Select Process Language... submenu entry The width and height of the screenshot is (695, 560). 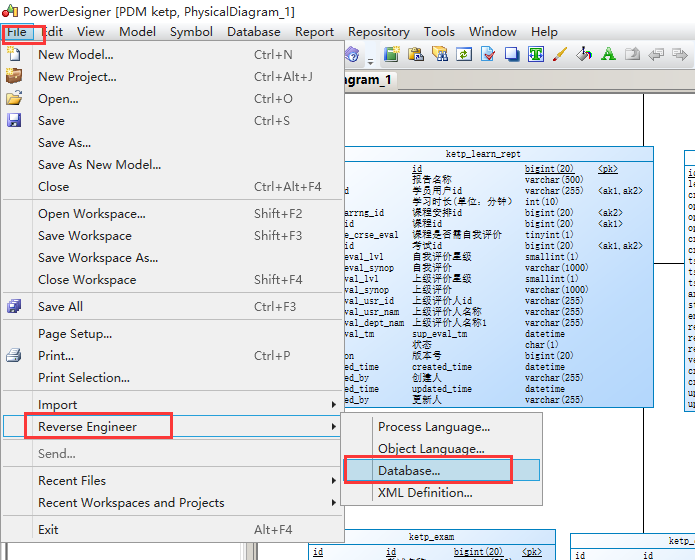pos(442,427)
